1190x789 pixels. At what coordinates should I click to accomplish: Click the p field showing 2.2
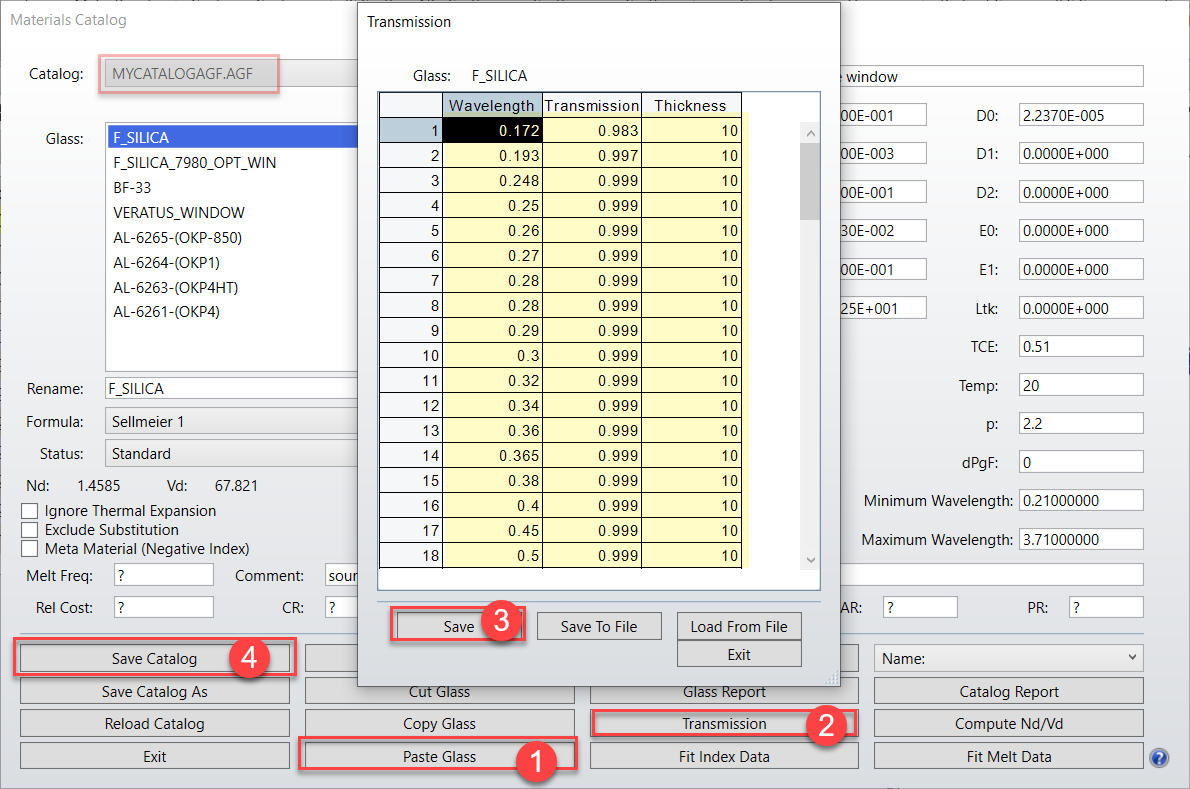tap(1081, 423)
